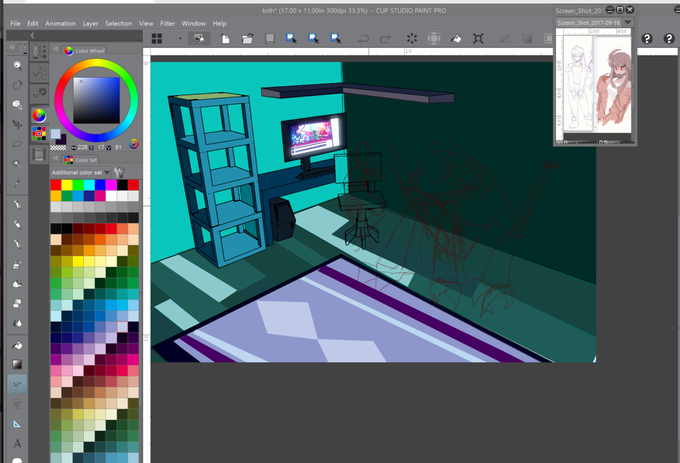This screenshot has height=463, width=680.
Task: Switch to the Color Wheel tab
Action: pyautogui.click(x=85, y=51)
